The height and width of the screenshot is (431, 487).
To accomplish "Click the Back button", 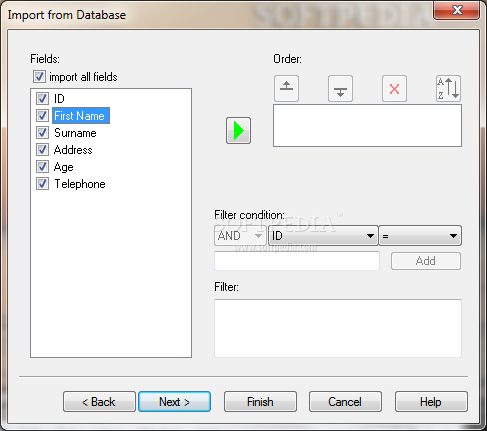I will [x=99, y=402].
